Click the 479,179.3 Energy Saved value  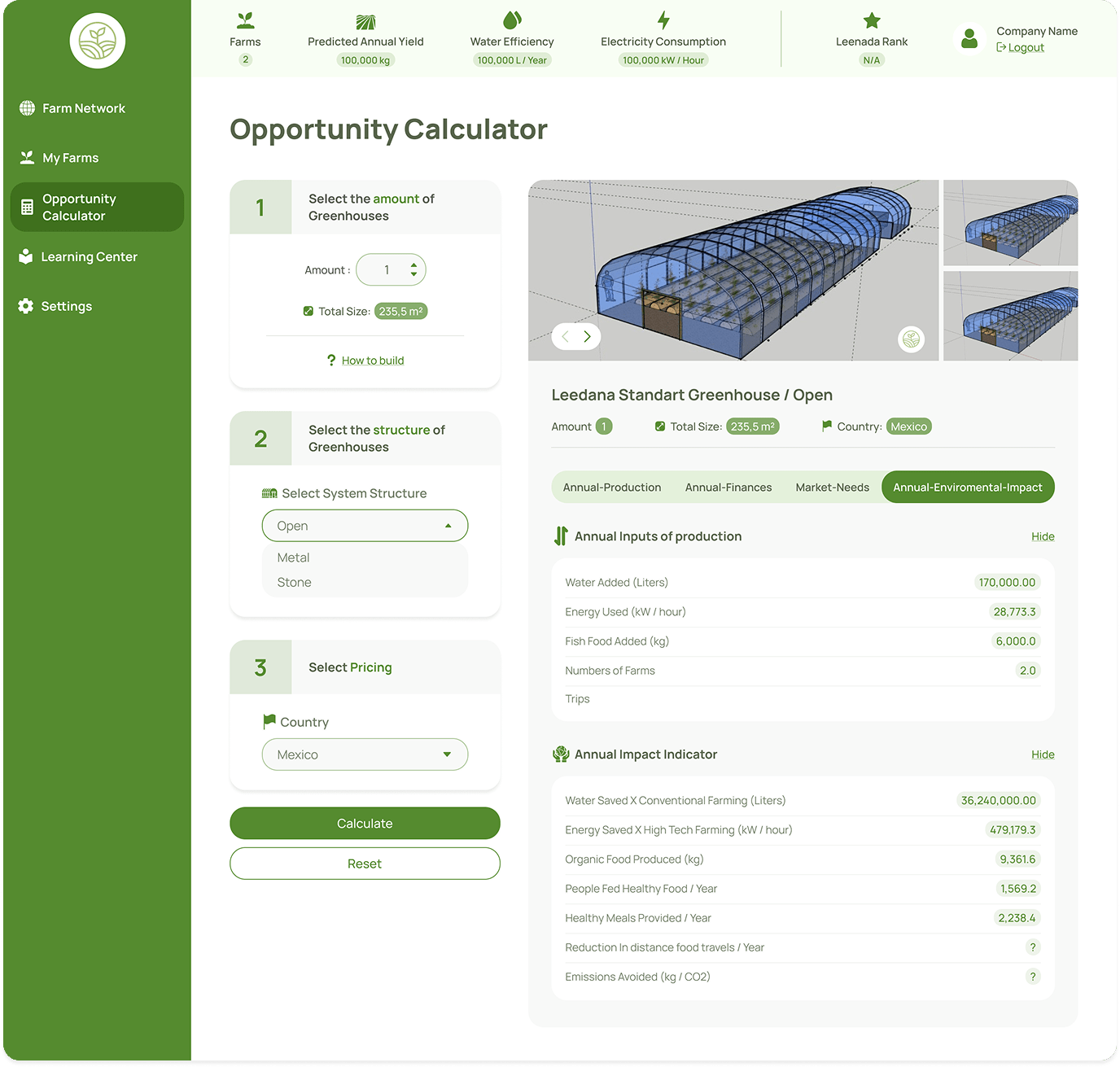click(1013, 829)
